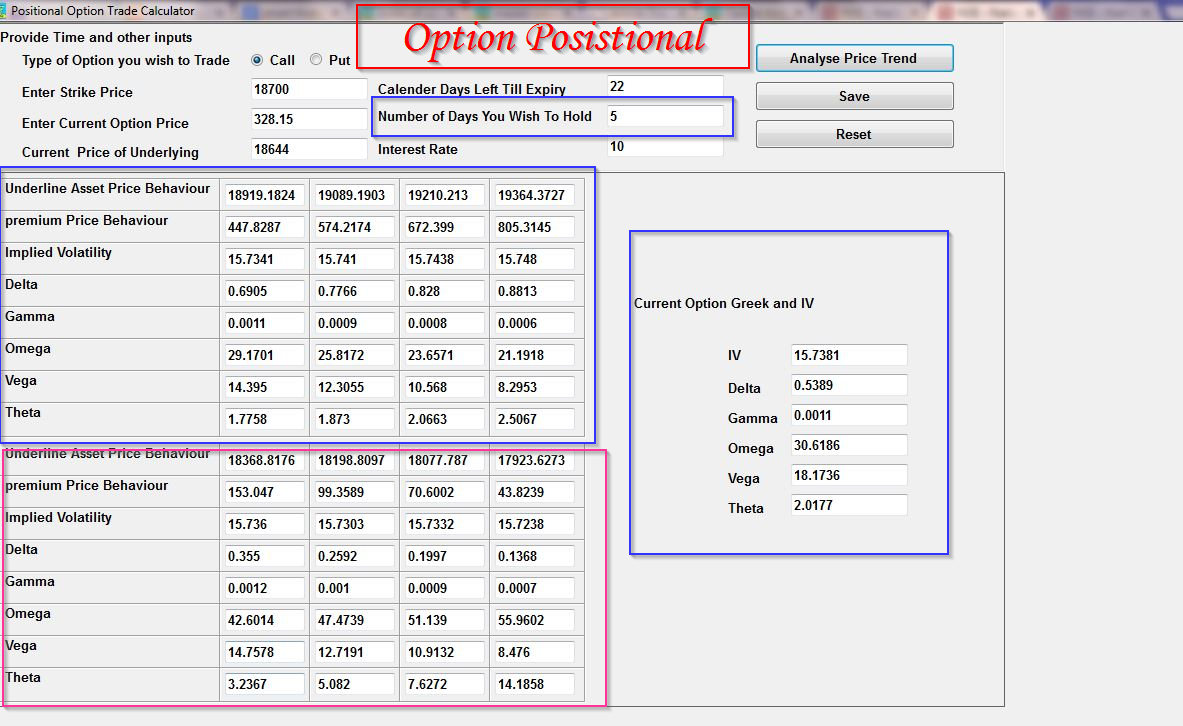Viewport: 1183px width, 726px height.
Task: Select the Theta field showing 2.0177
Action: tap(848, 505)
